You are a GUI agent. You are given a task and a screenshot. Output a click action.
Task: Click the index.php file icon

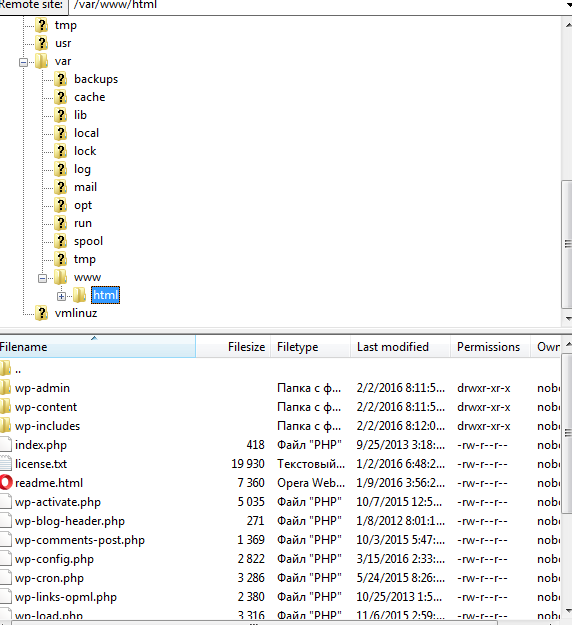[6, 444]
